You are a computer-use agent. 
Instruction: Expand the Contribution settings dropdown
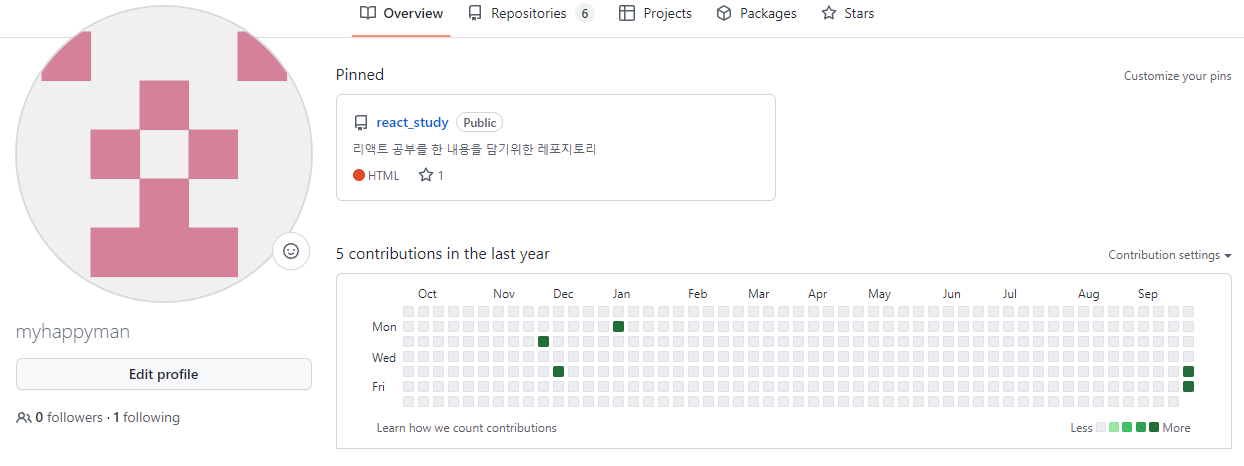click(x=1170, y=255)
